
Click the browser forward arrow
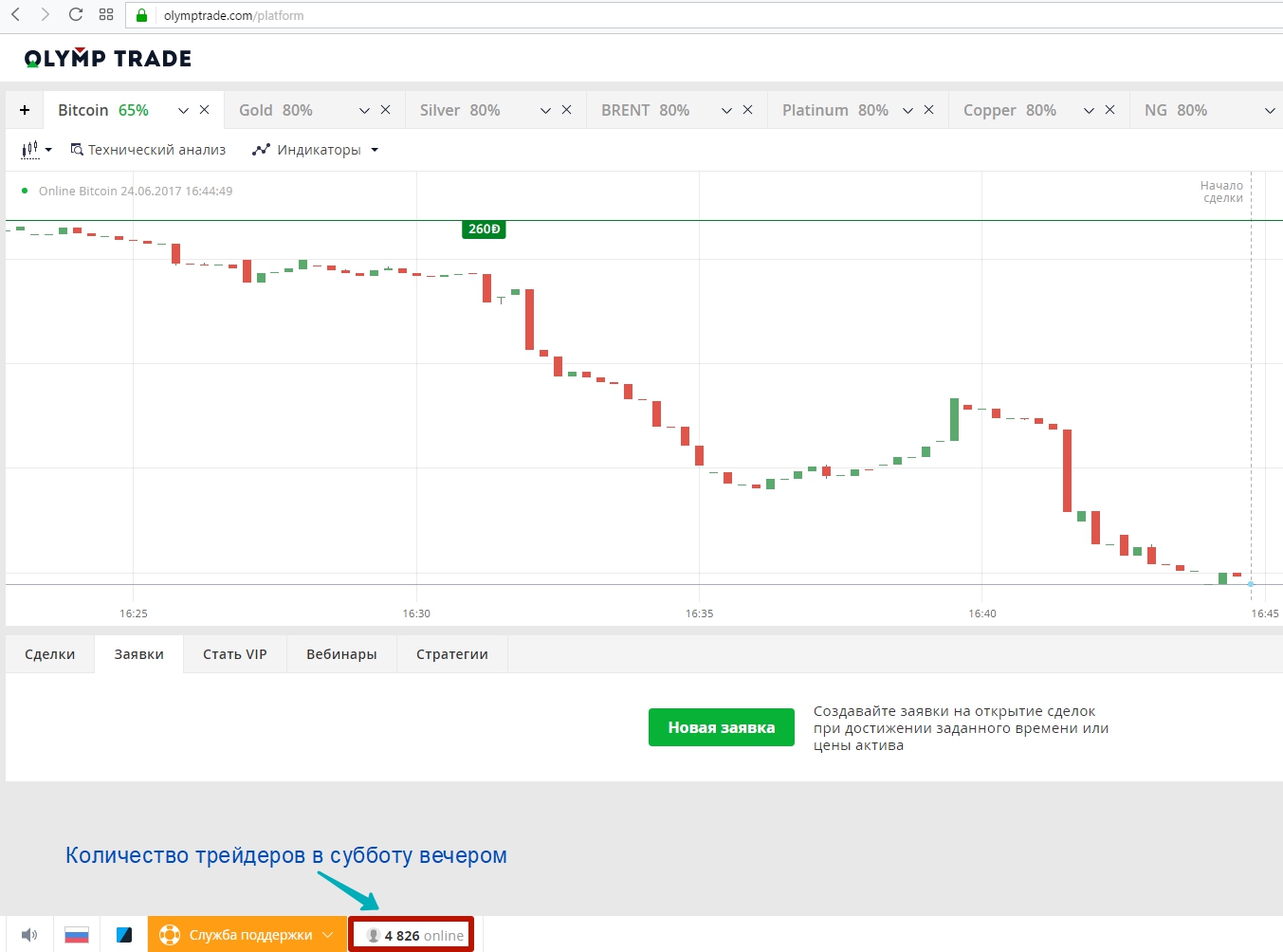45,15
